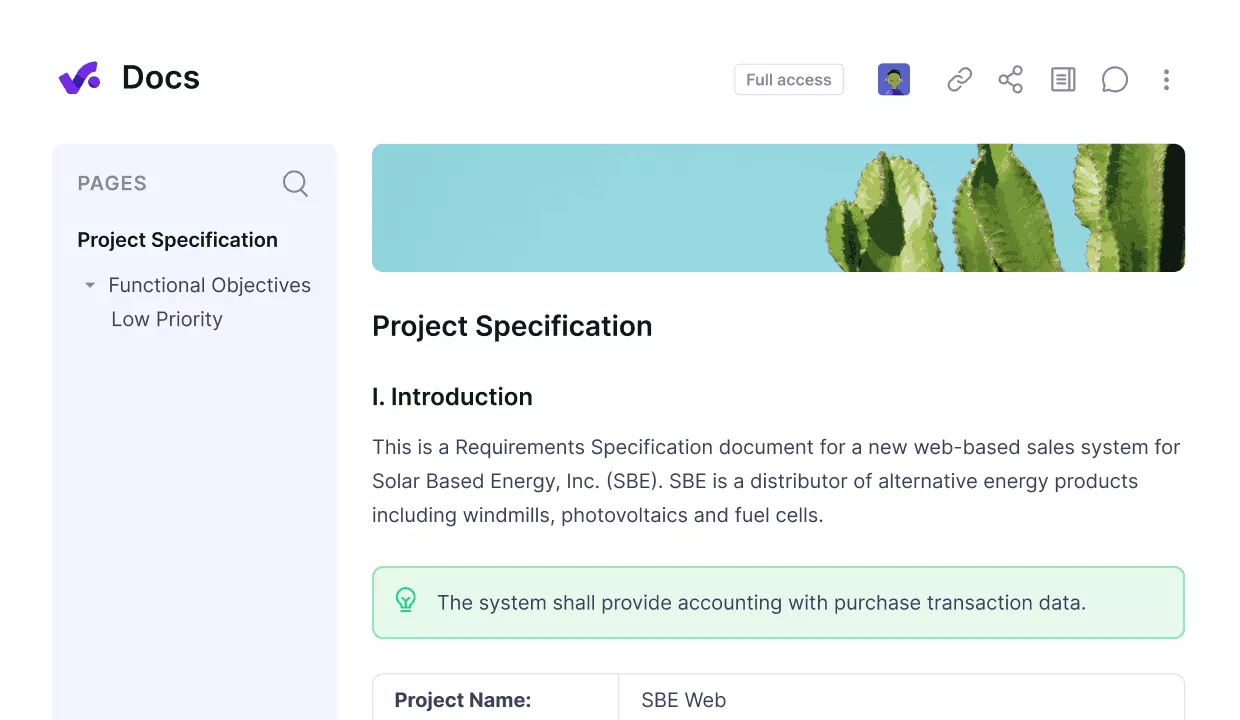Expand the chevron next to Functional Objectives
This screenshot has height=720, width=1240.
(89, 285)
